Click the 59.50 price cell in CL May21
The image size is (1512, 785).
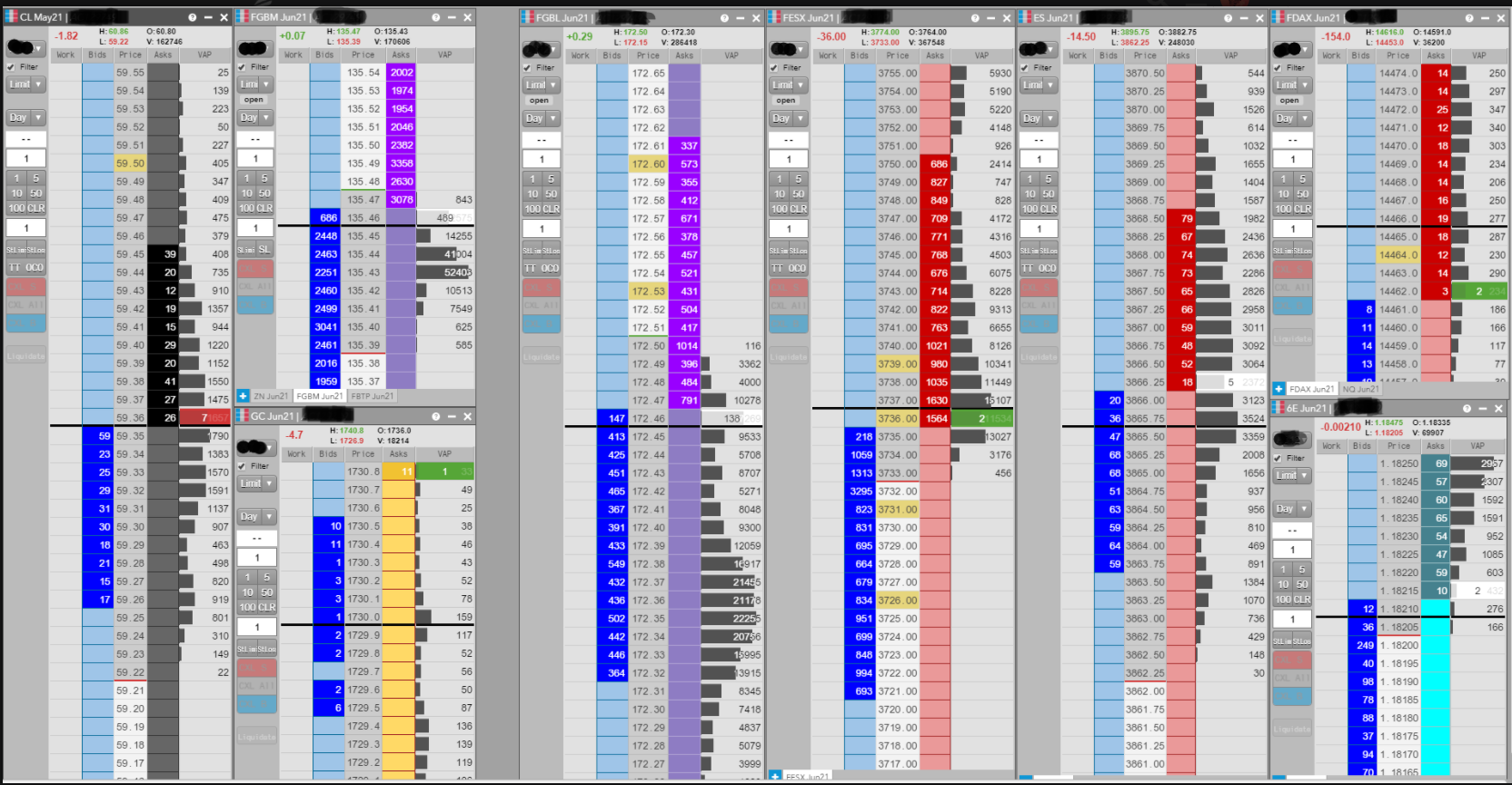130,164
